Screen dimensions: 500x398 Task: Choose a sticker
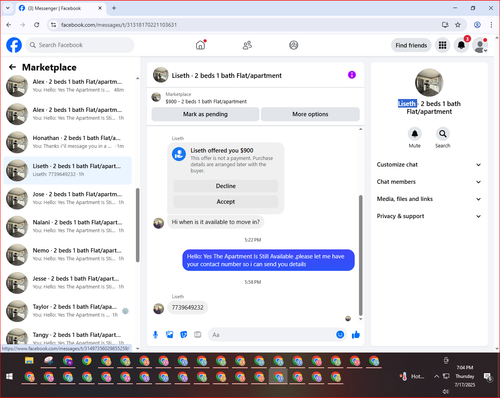[x=184, y=335]
